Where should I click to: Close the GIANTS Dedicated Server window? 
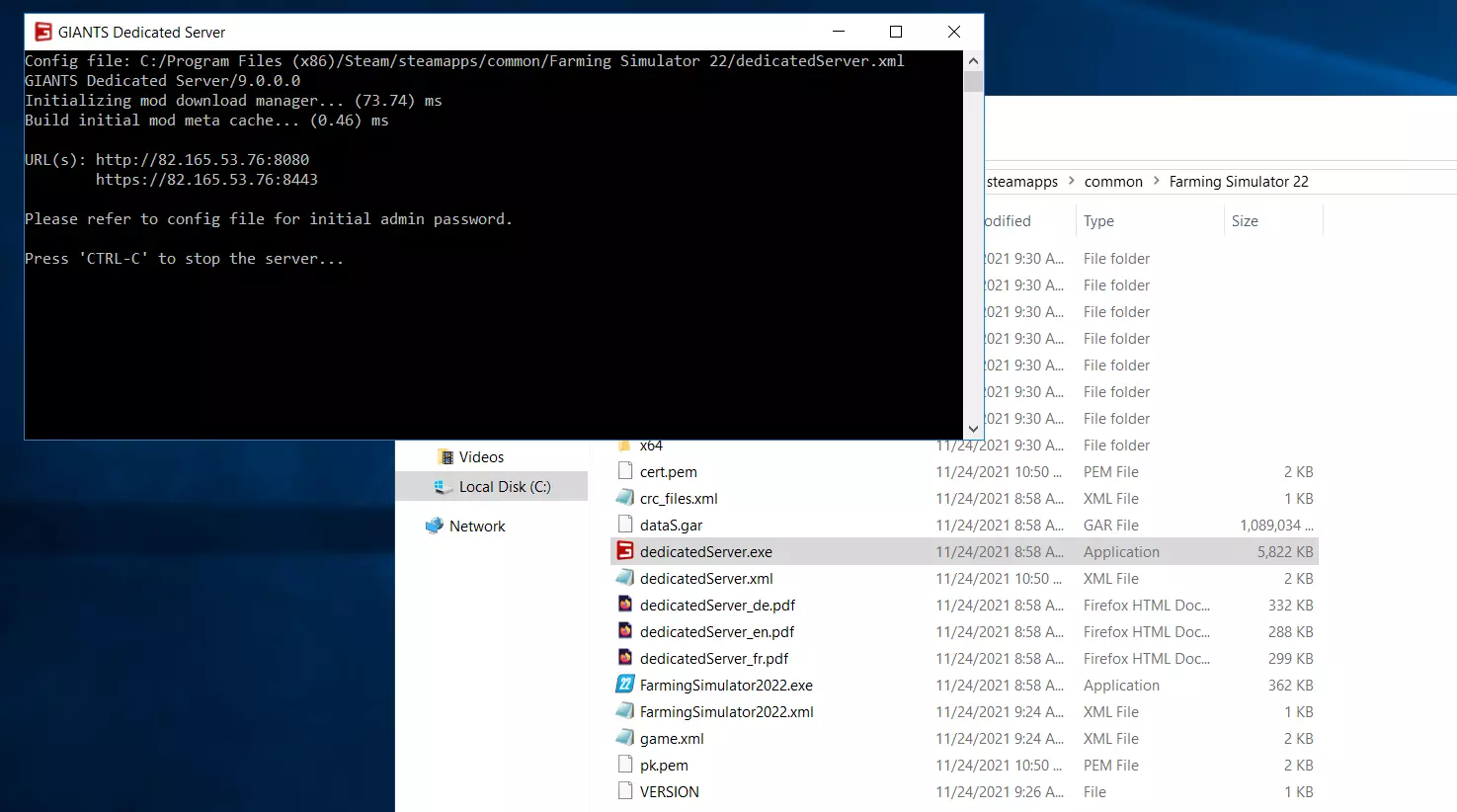point(954,32)
